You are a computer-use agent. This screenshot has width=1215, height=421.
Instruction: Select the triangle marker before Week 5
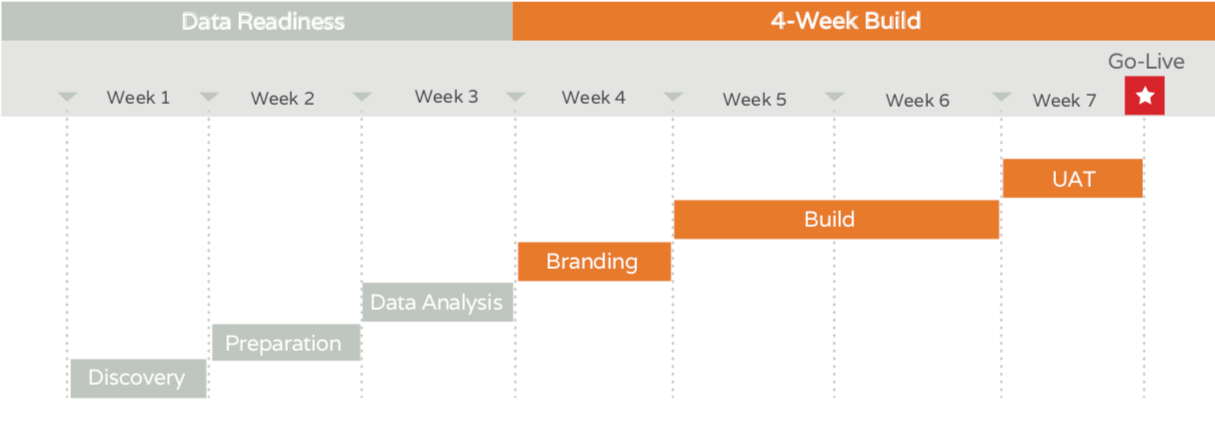tap(674, 97)
